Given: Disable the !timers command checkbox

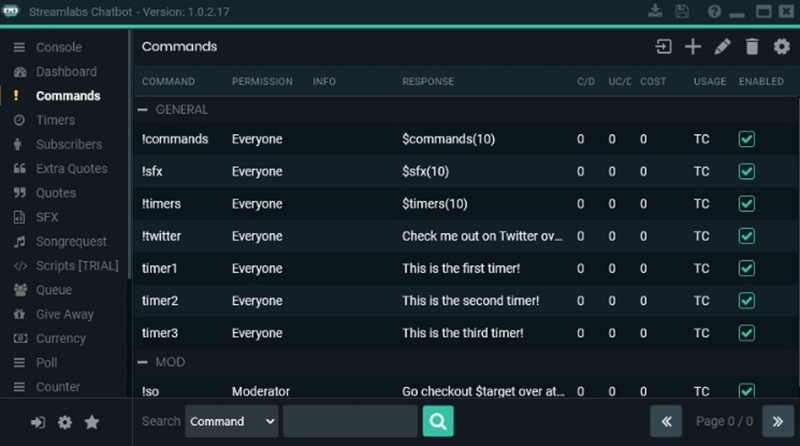Looking at the screenshot, I should tap(747, 204).
